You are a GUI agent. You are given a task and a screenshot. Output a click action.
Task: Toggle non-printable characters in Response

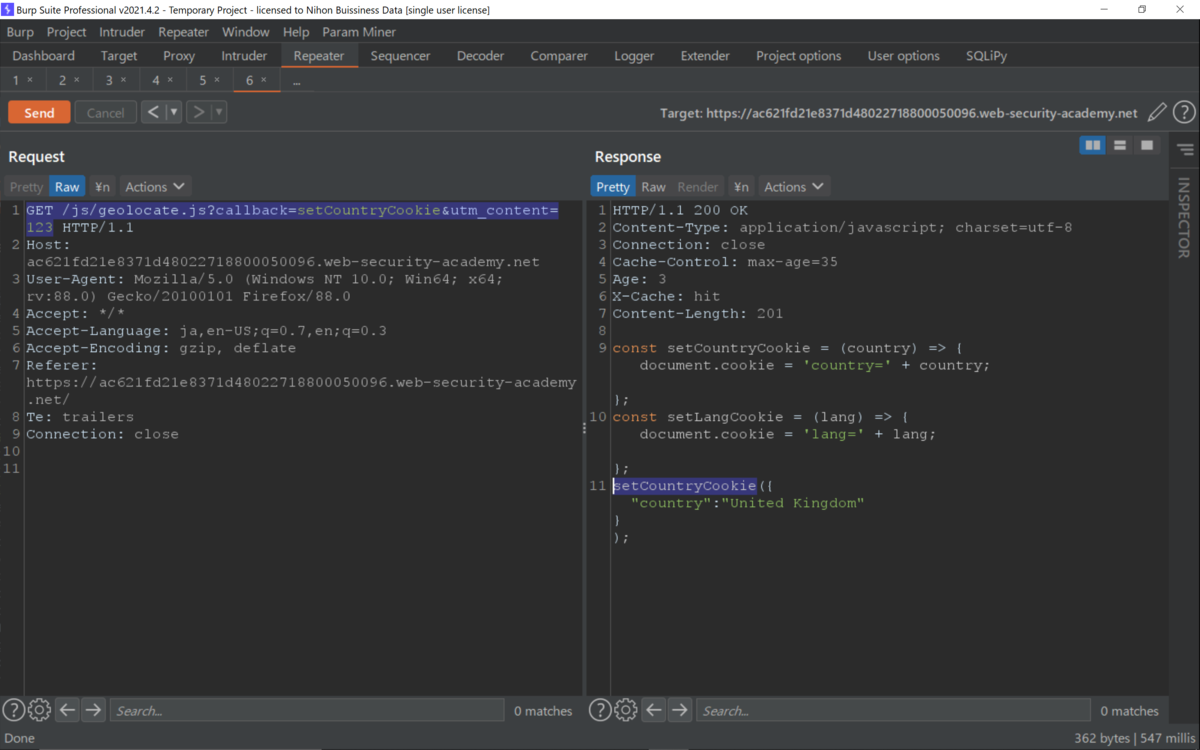tap(741, 187)
